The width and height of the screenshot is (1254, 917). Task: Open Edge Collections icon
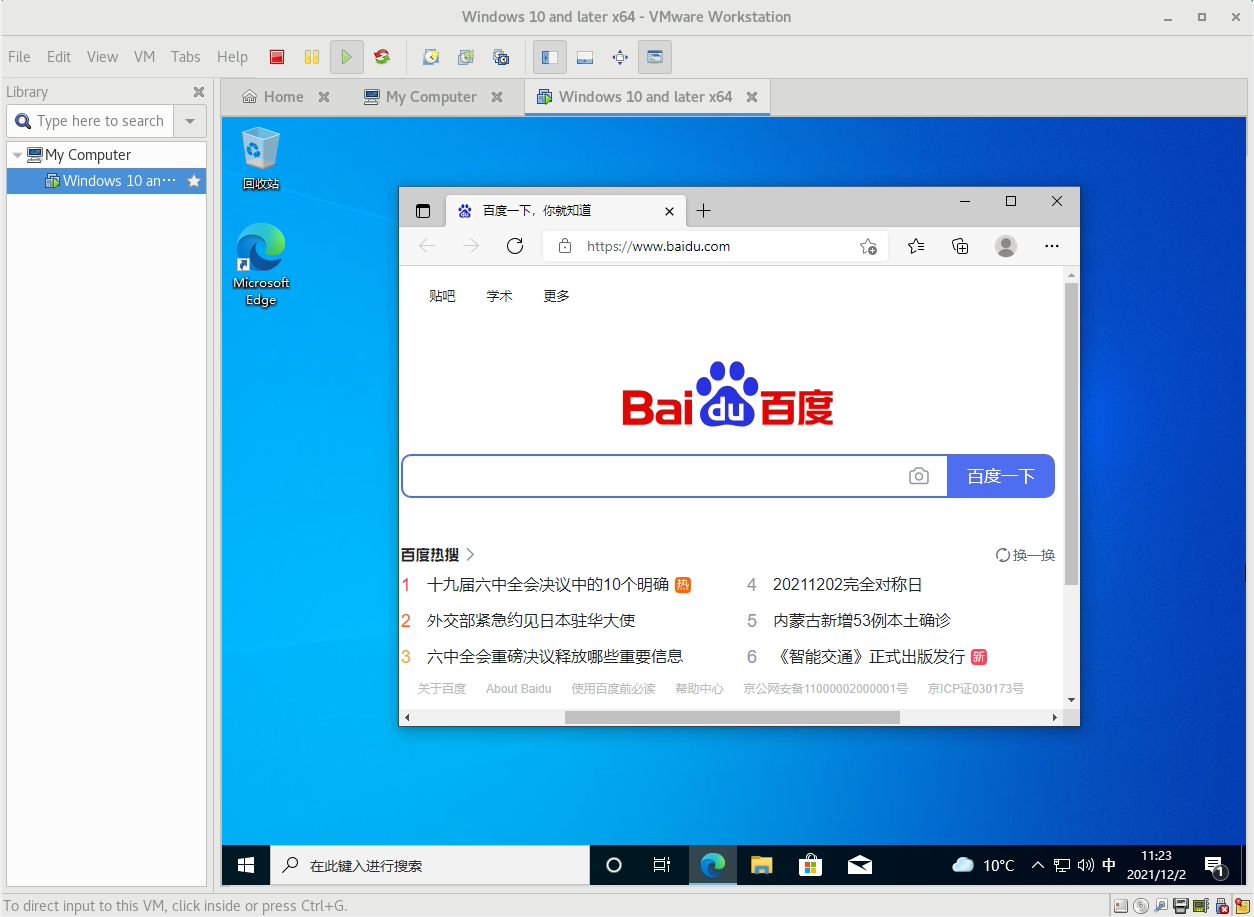(x=960, y=246)
